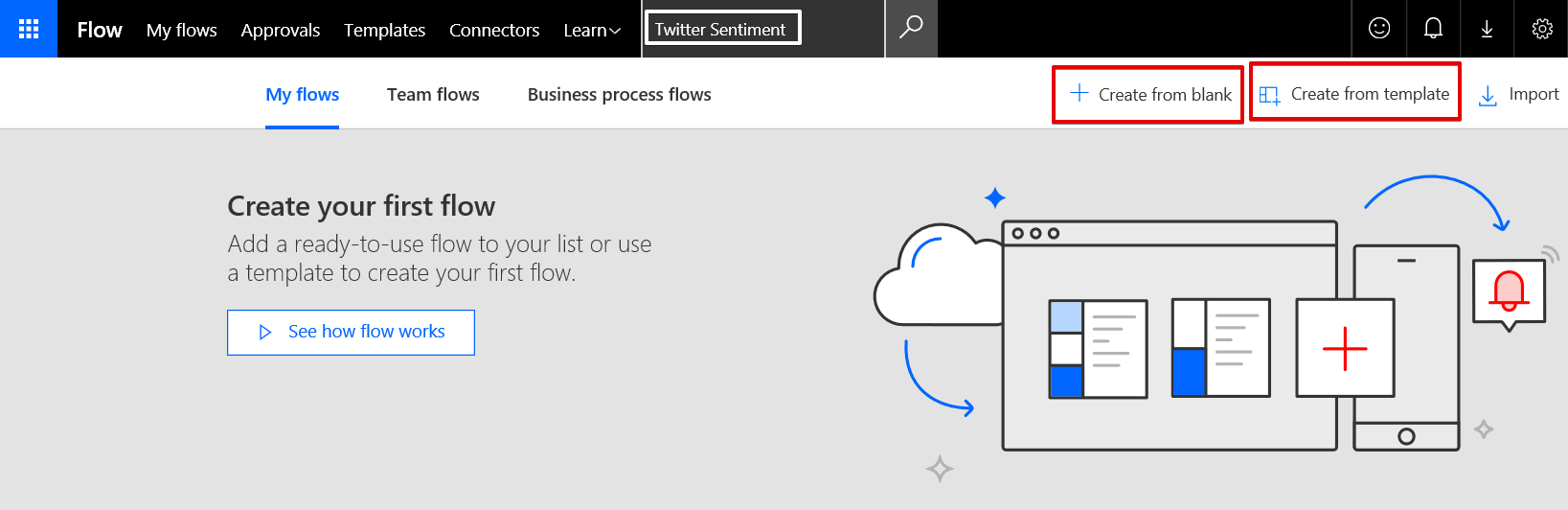Click the Create from template icon

[x=1269, y=95]
